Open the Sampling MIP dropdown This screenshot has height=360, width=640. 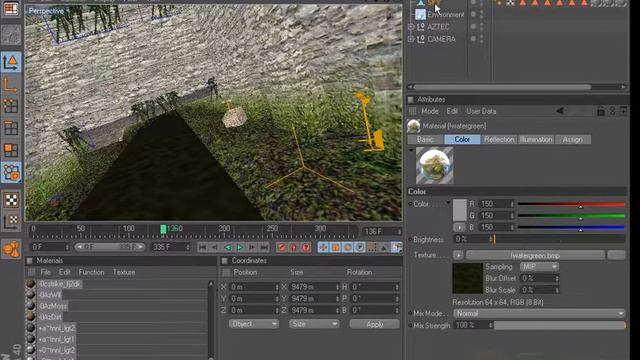(x=539, y=267)
